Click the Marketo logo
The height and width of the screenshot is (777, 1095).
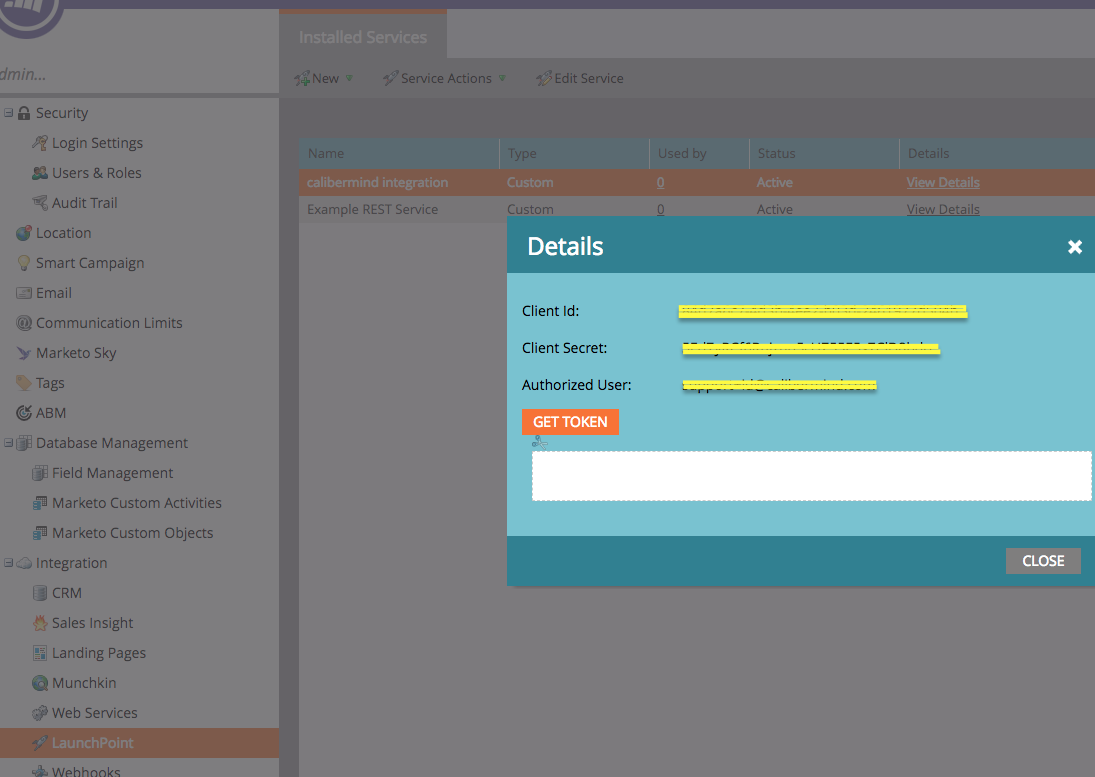click(29, 15)
